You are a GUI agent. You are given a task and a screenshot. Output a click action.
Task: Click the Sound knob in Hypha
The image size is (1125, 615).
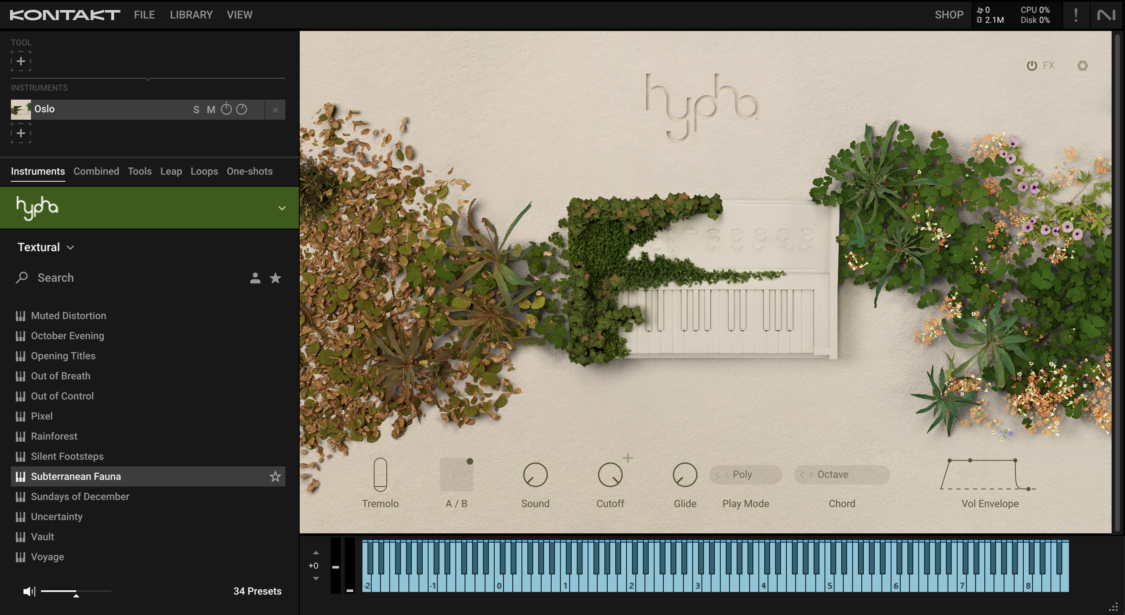(x=535, y=475)
